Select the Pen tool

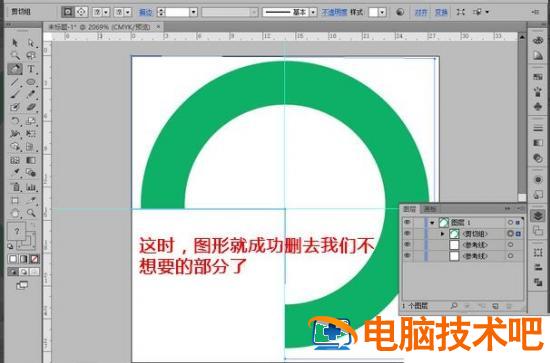coord(15,69)
